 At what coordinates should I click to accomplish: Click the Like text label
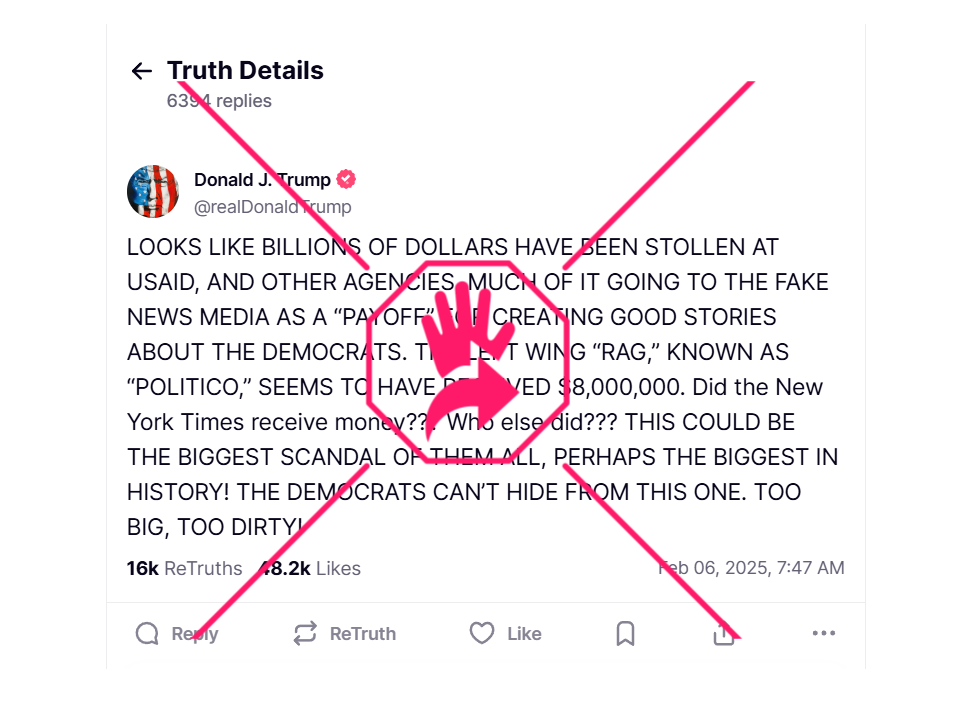coord(524,634)
